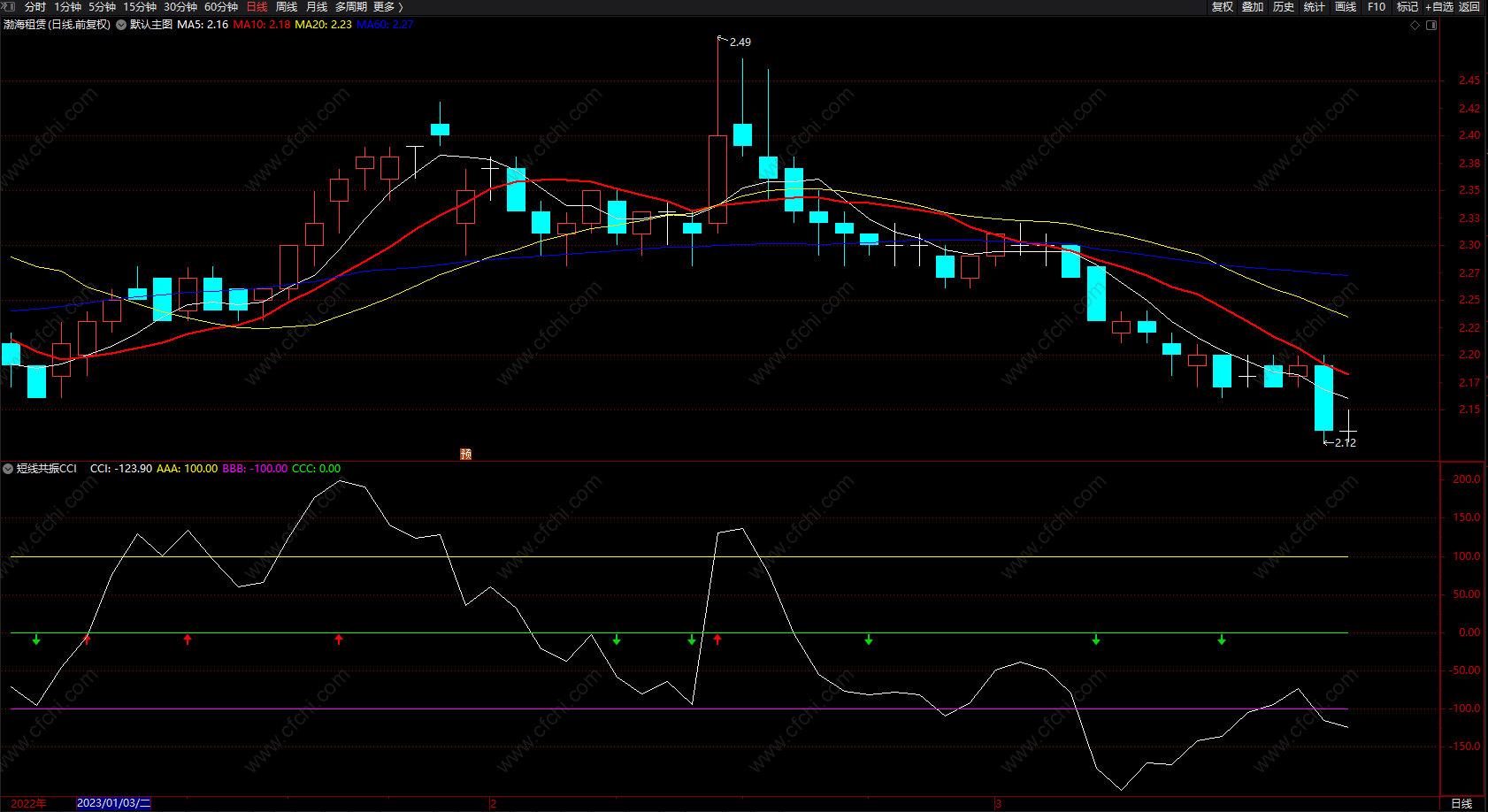1488x812 pixels.
Task: Open the 多周期 multi-period view
Action: pyautogui.click(x=351, y=7)
